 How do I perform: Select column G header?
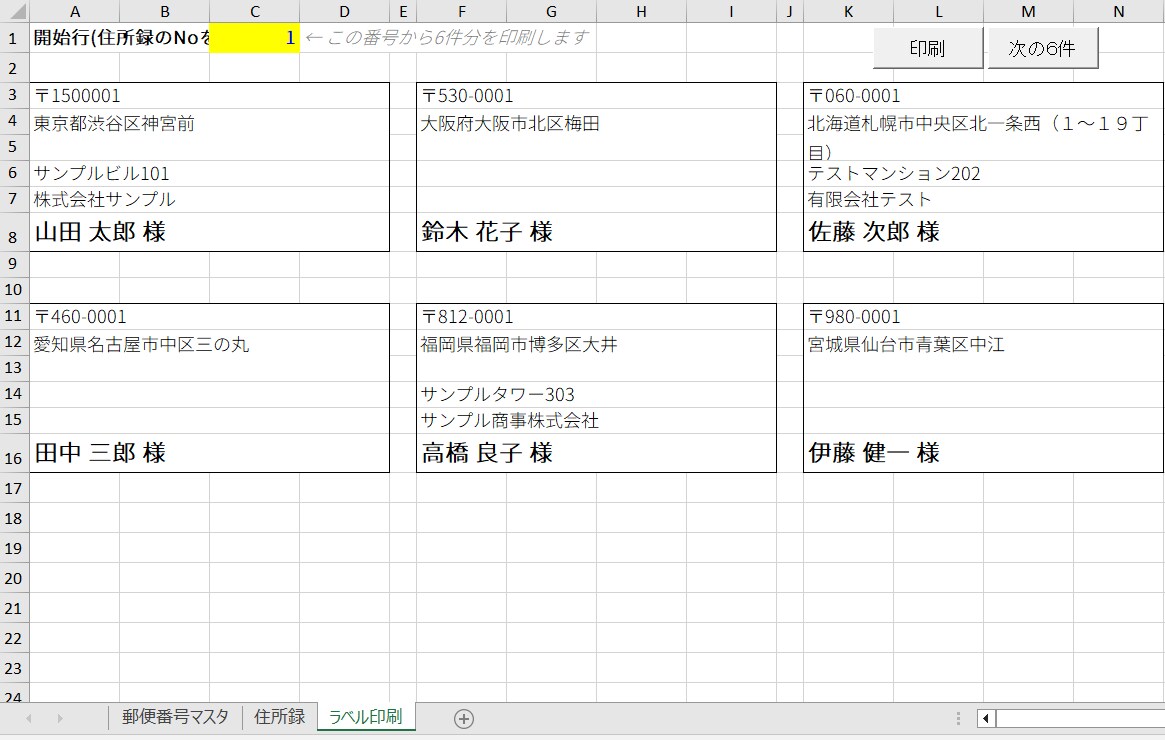tap(551, 11)
